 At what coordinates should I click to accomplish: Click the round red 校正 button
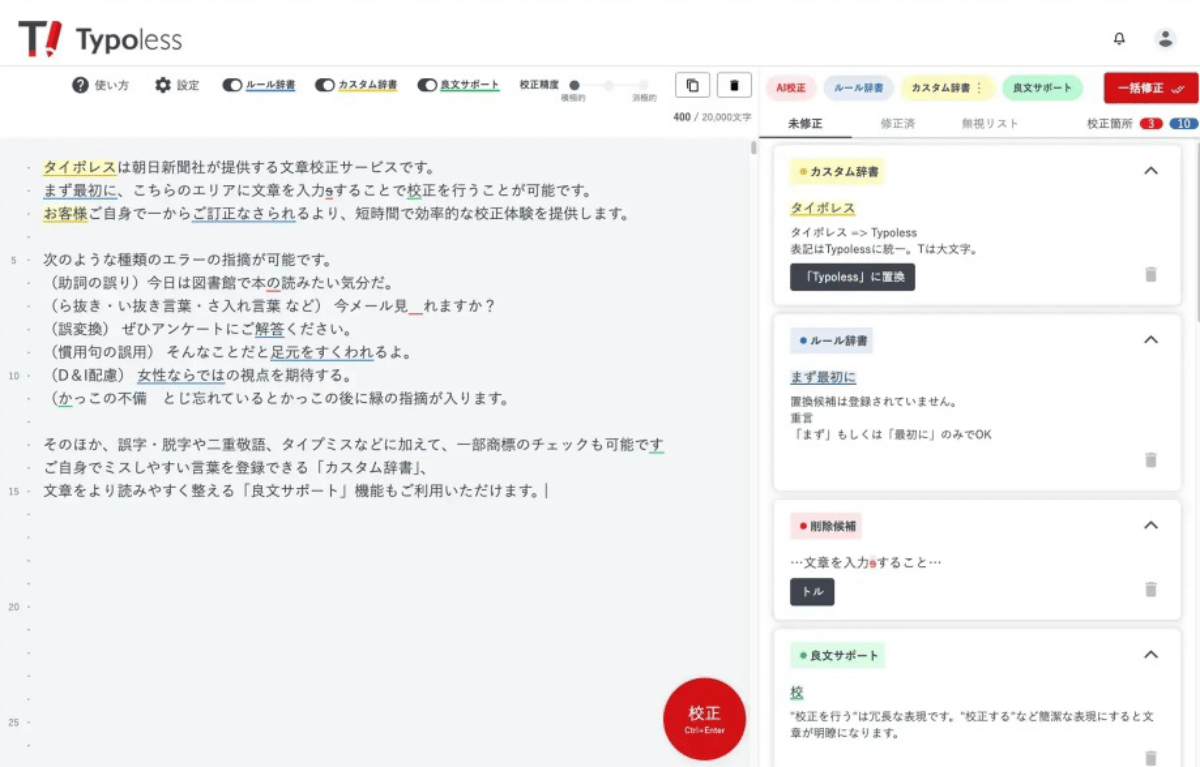(x=704, y=718)
